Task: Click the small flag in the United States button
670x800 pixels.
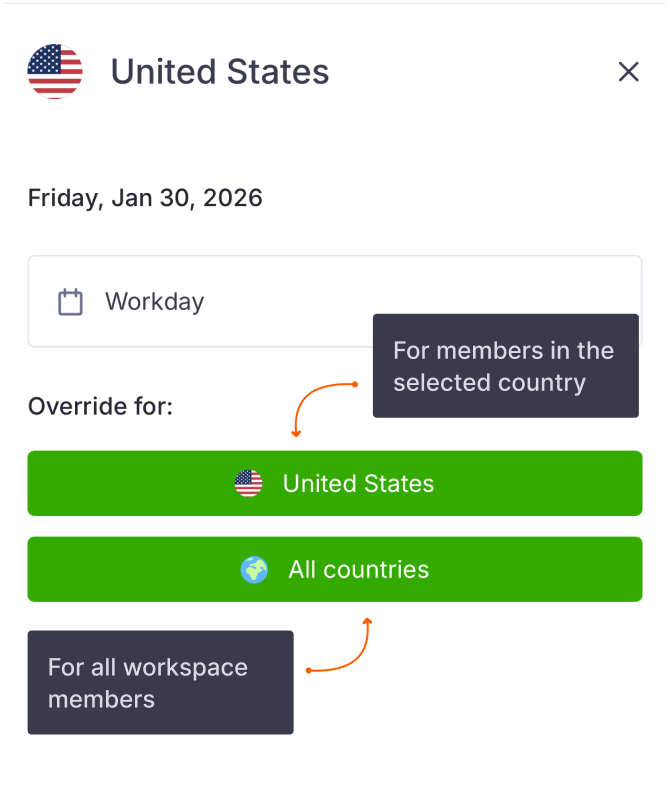Action: point(249,484)
